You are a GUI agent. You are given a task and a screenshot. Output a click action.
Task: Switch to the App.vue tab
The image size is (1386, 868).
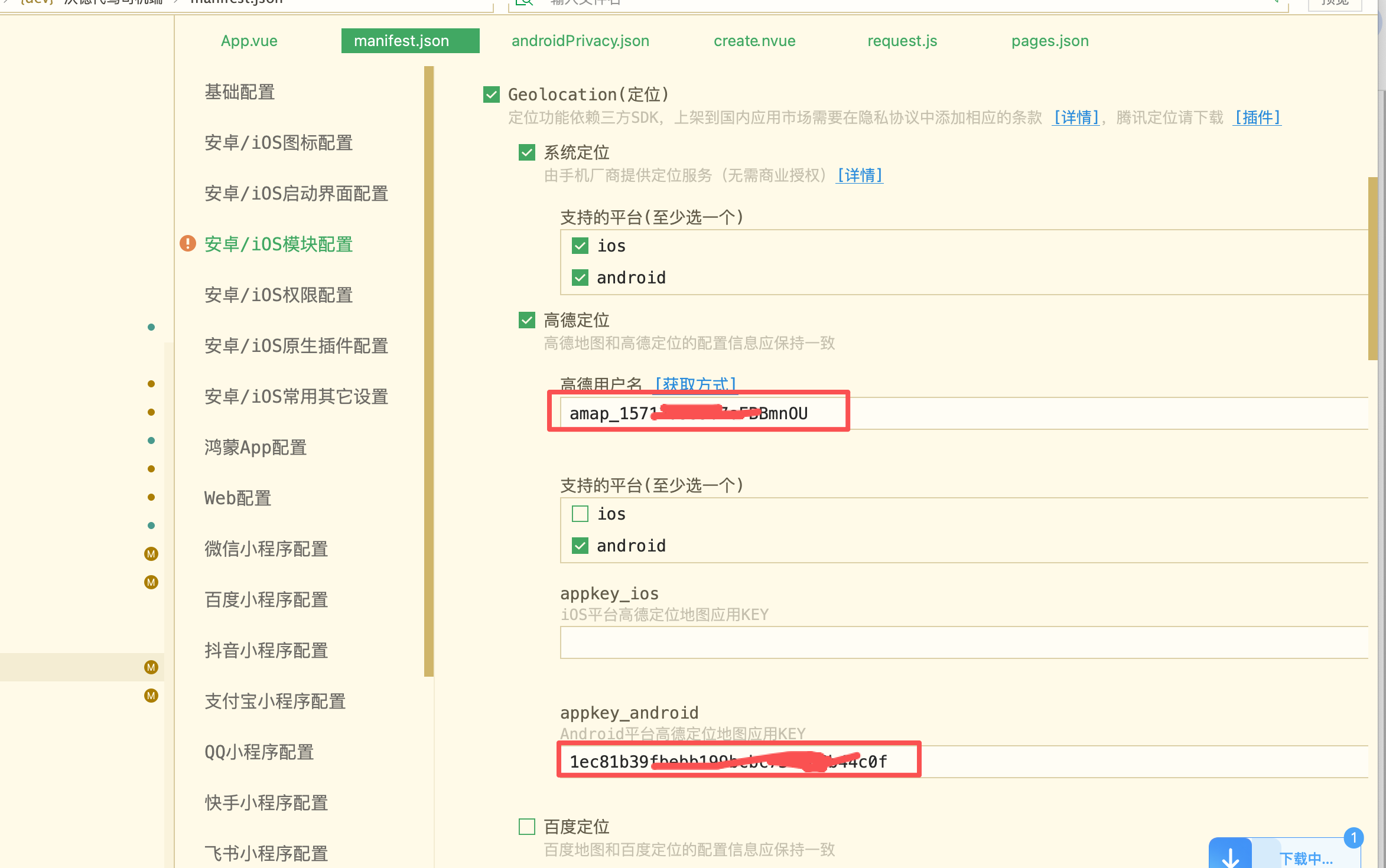[x=249, y=41]
